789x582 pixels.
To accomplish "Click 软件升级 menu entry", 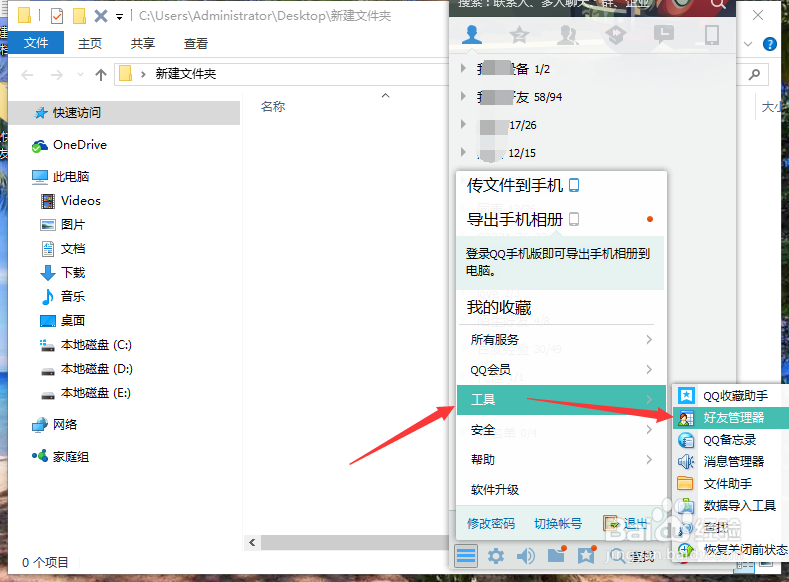I will [x=561, y=489].
